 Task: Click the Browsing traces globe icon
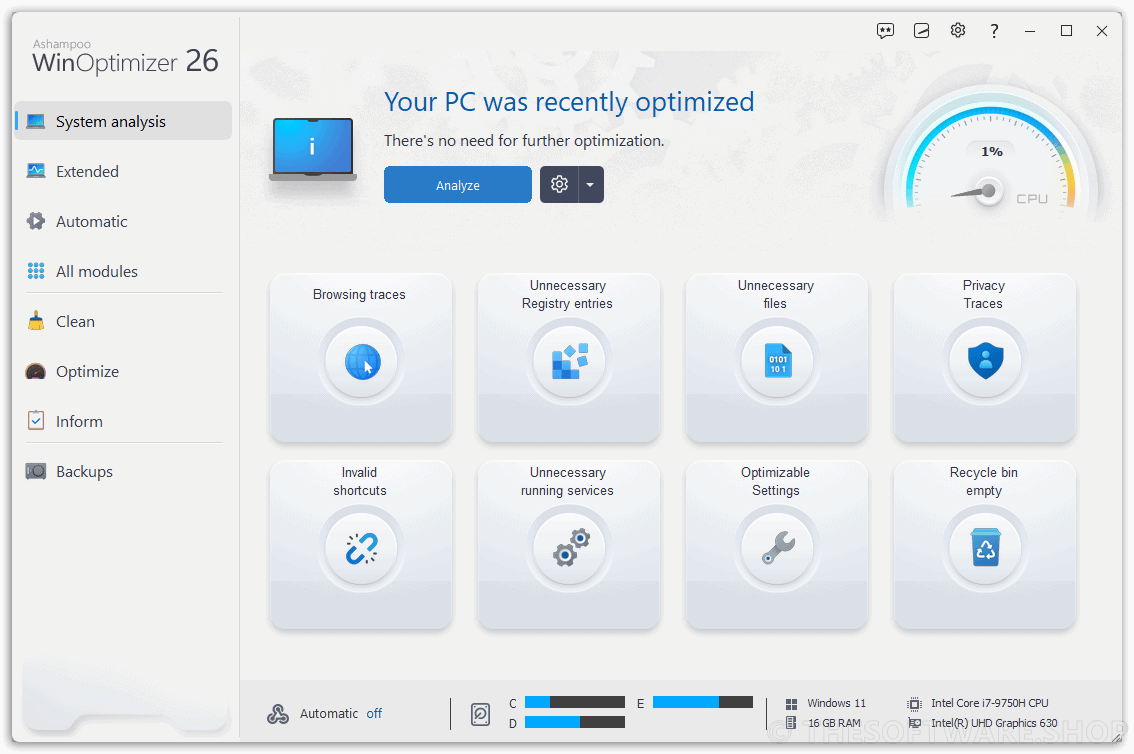click(362, 361)
